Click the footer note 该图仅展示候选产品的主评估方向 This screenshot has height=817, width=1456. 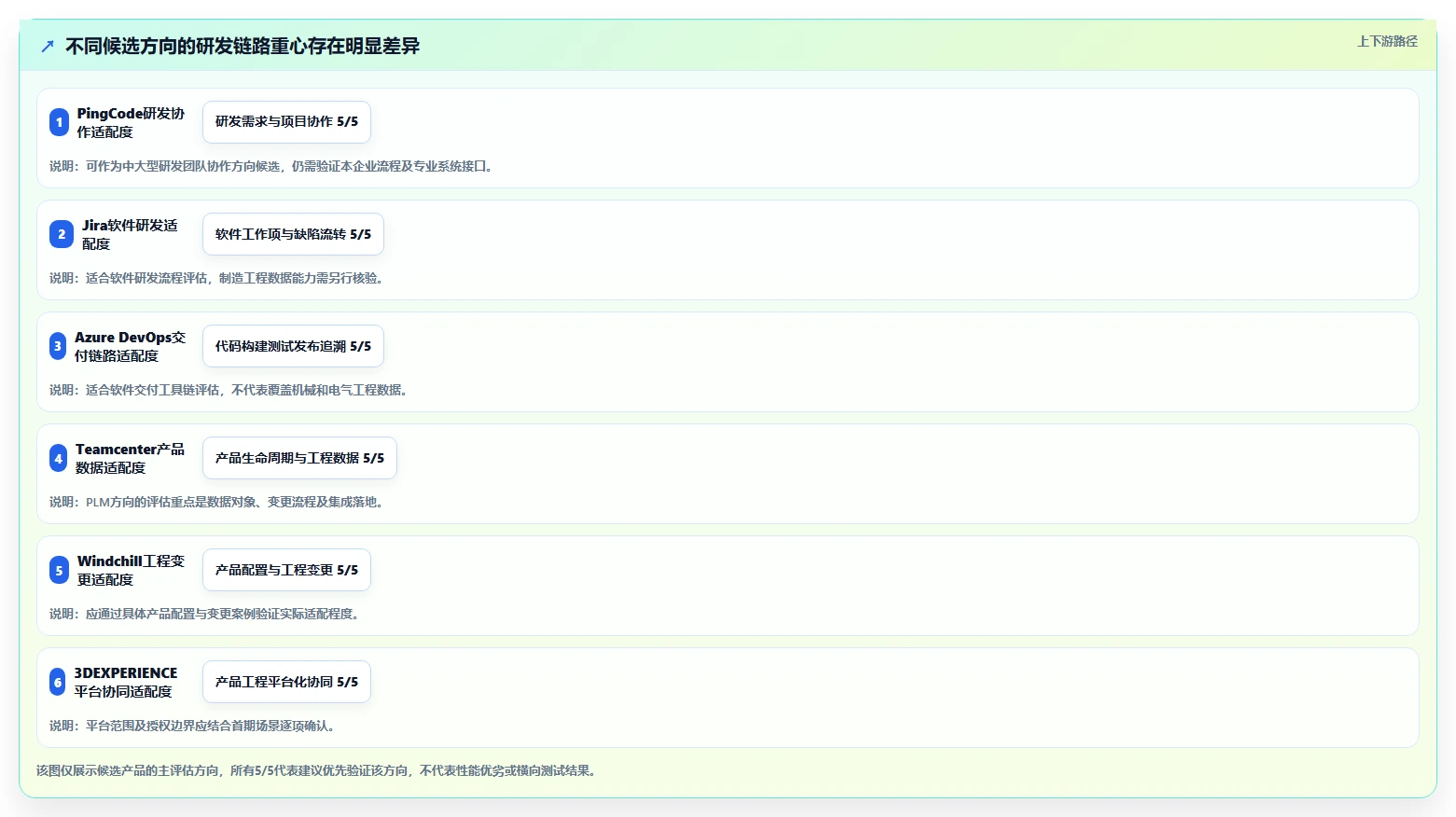click(128, 770)
